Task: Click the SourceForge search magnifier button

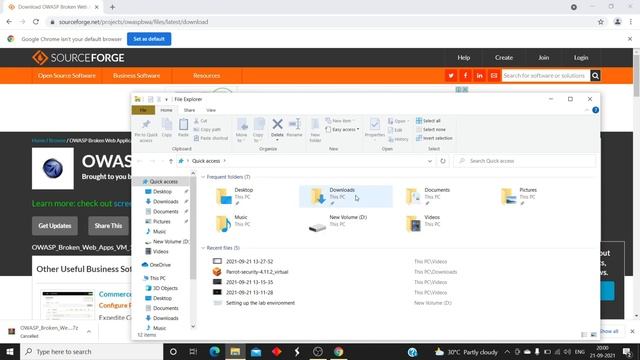Action: point(595,76)
